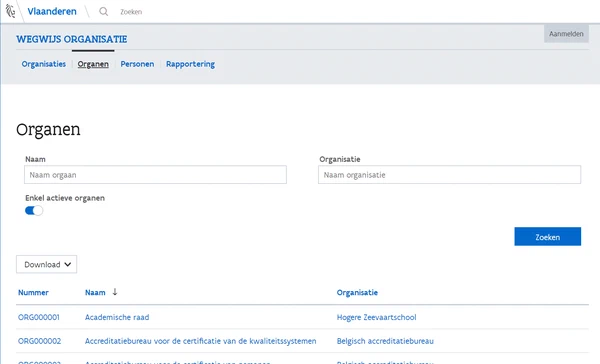
Task: Click the Vlaanderen header link
Action: (52, 11)
